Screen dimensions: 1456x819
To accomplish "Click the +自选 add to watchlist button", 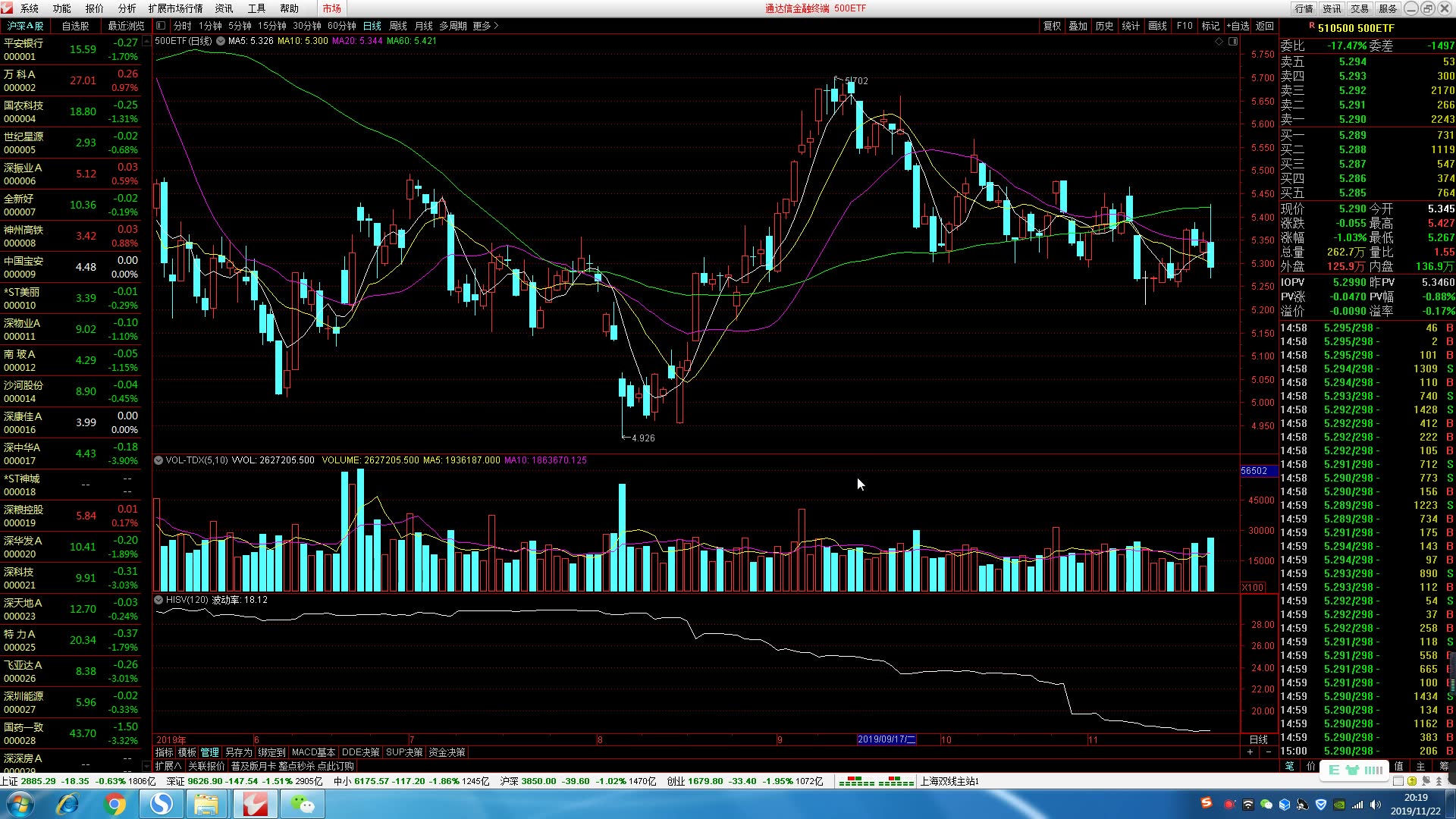I will (x=1237, y=26).
